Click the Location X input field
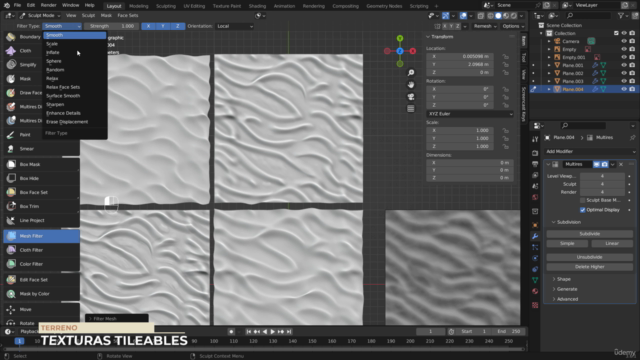640x360 pixels. tap(459, 56)
